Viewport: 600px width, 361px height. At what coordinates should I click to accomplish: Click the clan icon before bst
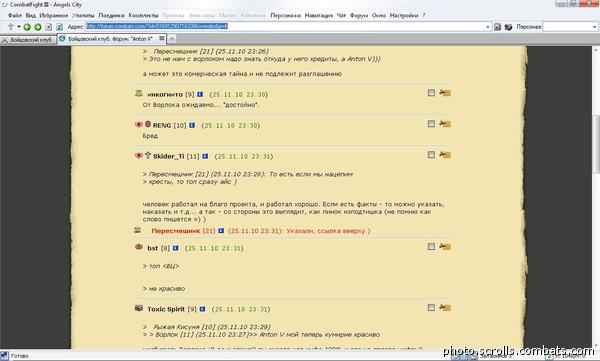pos(139,247)
